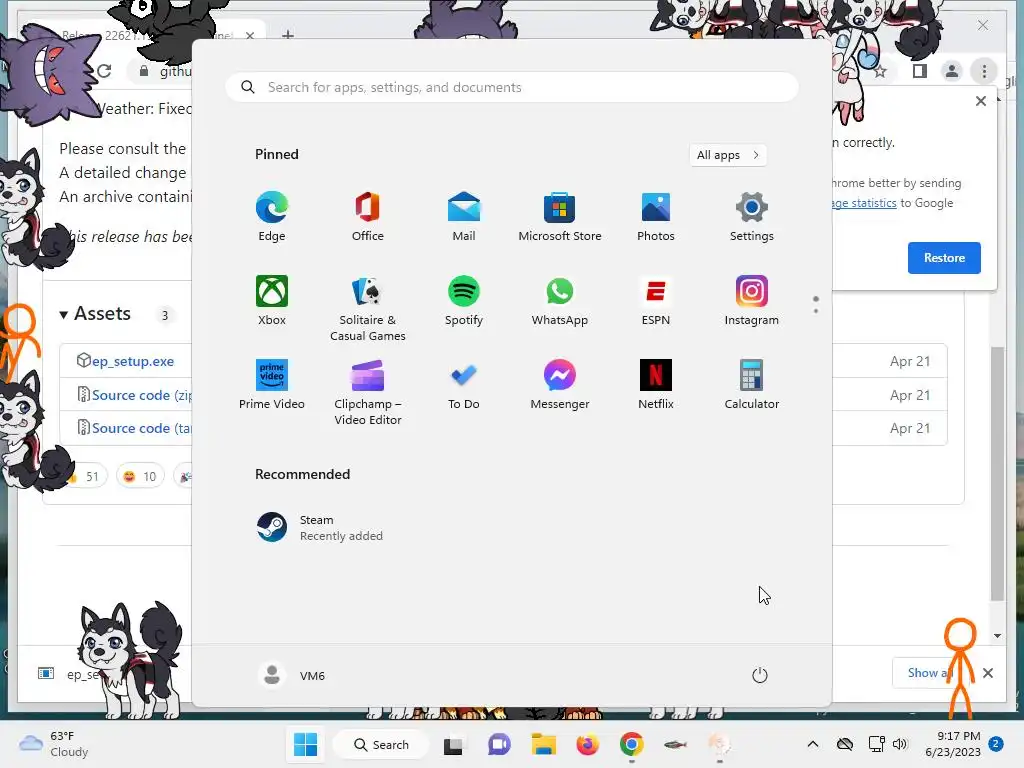The width and height of the screenshot is (1024, 768).
Task: Launch Netflix from pinned apps
Action: click(x=656, y=385)
